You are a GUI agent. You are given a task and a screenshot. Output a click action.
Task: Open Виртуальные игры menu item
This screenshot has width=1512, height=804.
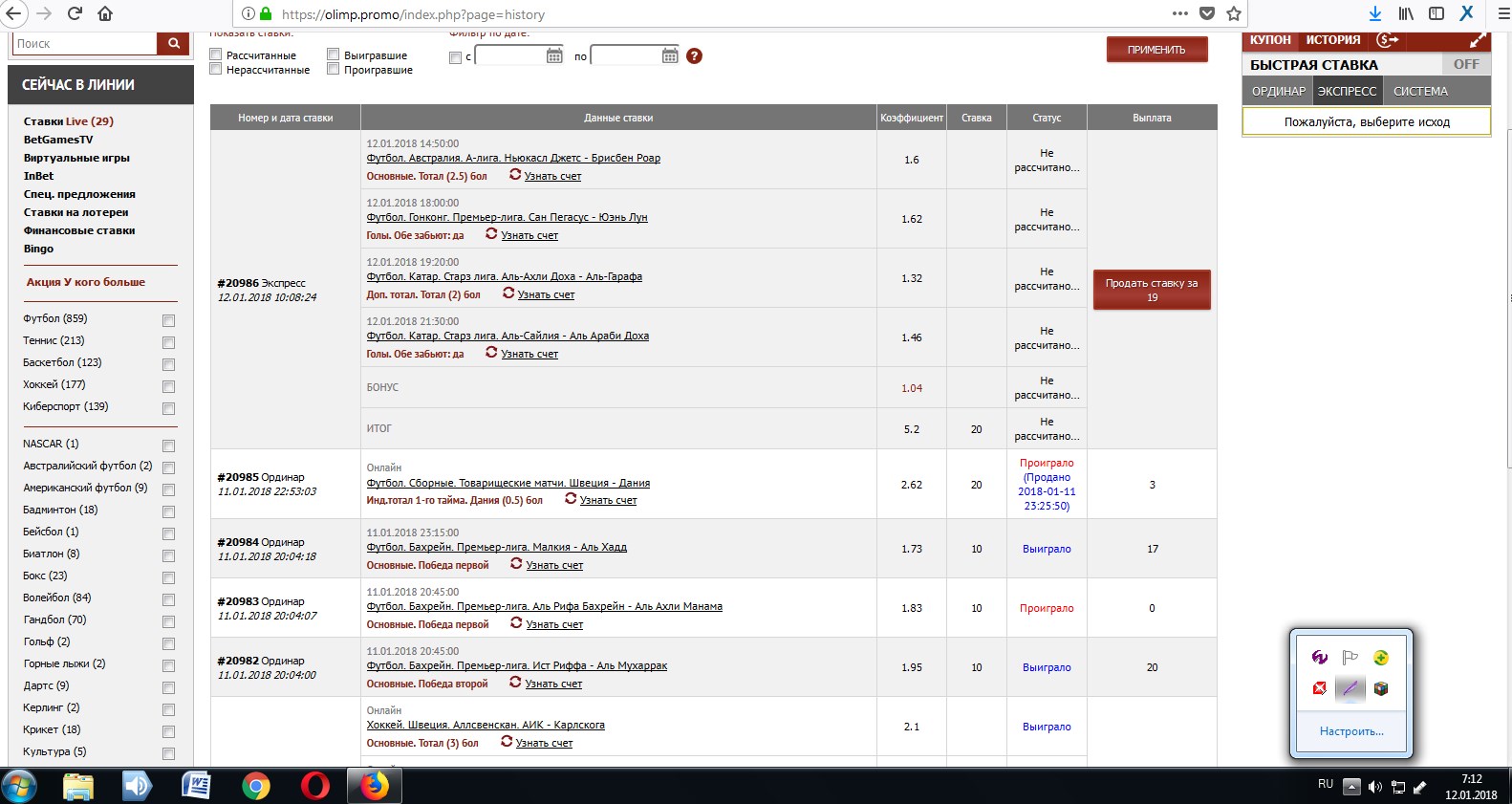click(x=76, y=158)
